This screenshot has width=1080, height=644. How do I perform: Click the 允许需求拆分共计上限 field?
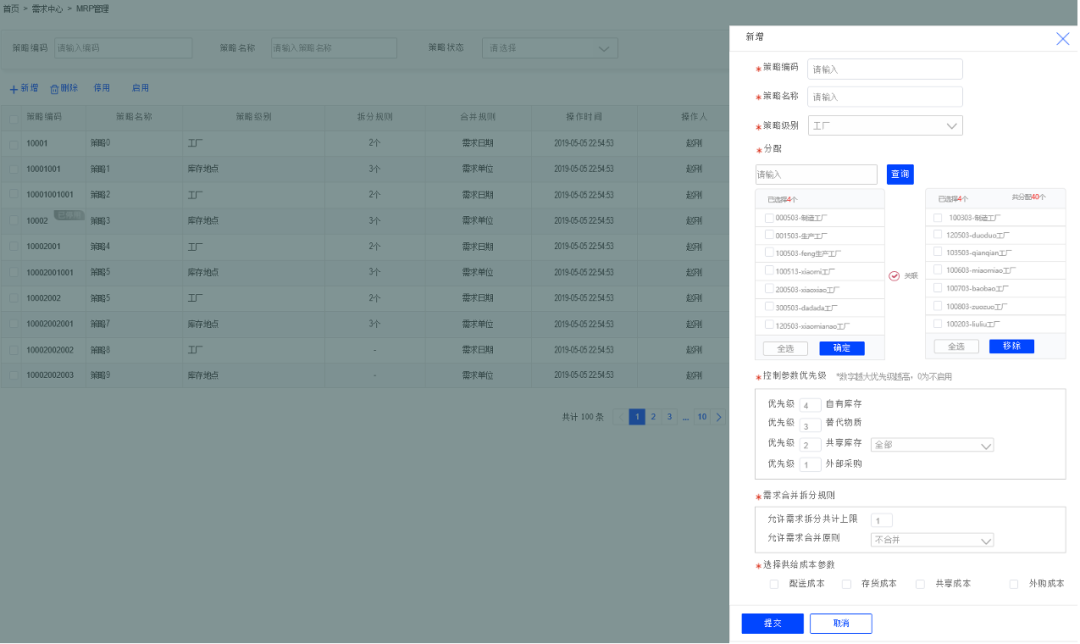pyautogui.click(x=882, y=520)
